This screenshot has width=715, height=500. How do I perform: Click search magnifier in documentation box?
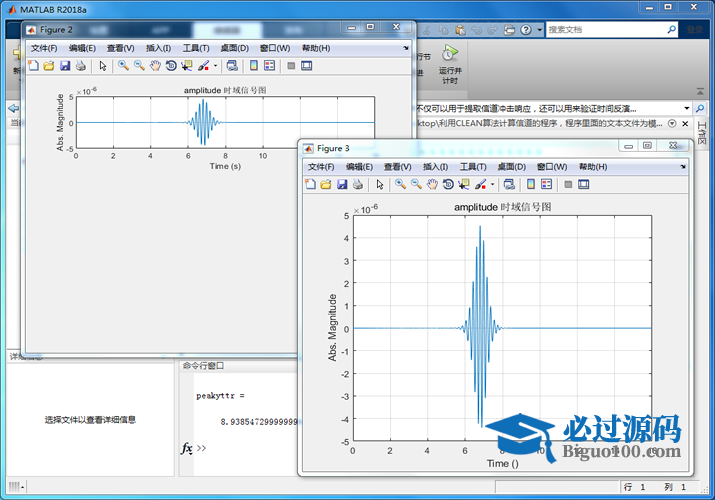tap(671, 30)
